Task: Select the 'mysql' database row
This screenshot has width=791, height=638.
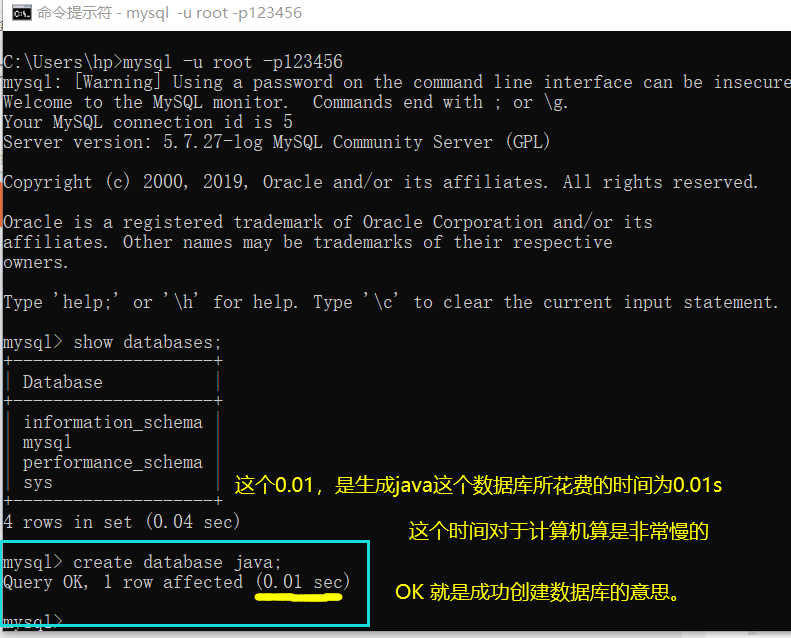Action: [47, 442]
